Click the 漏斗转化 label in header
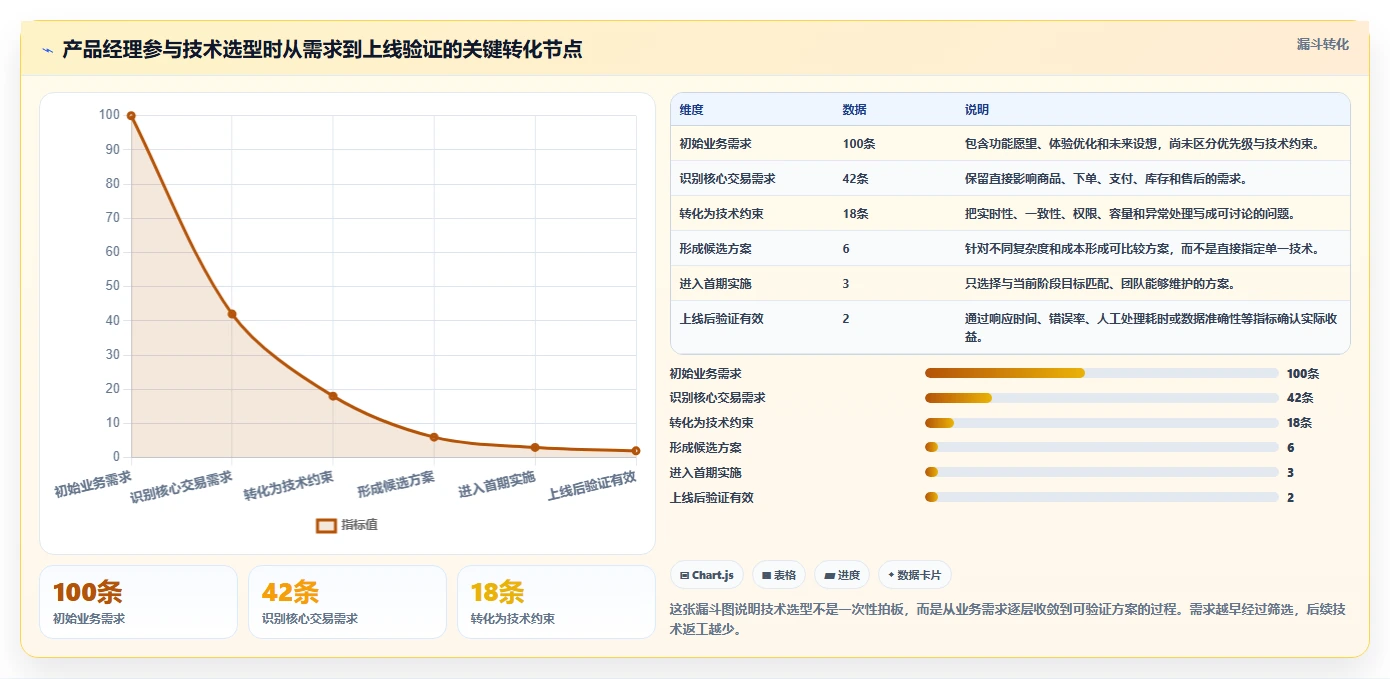 tap(1323, 45)
